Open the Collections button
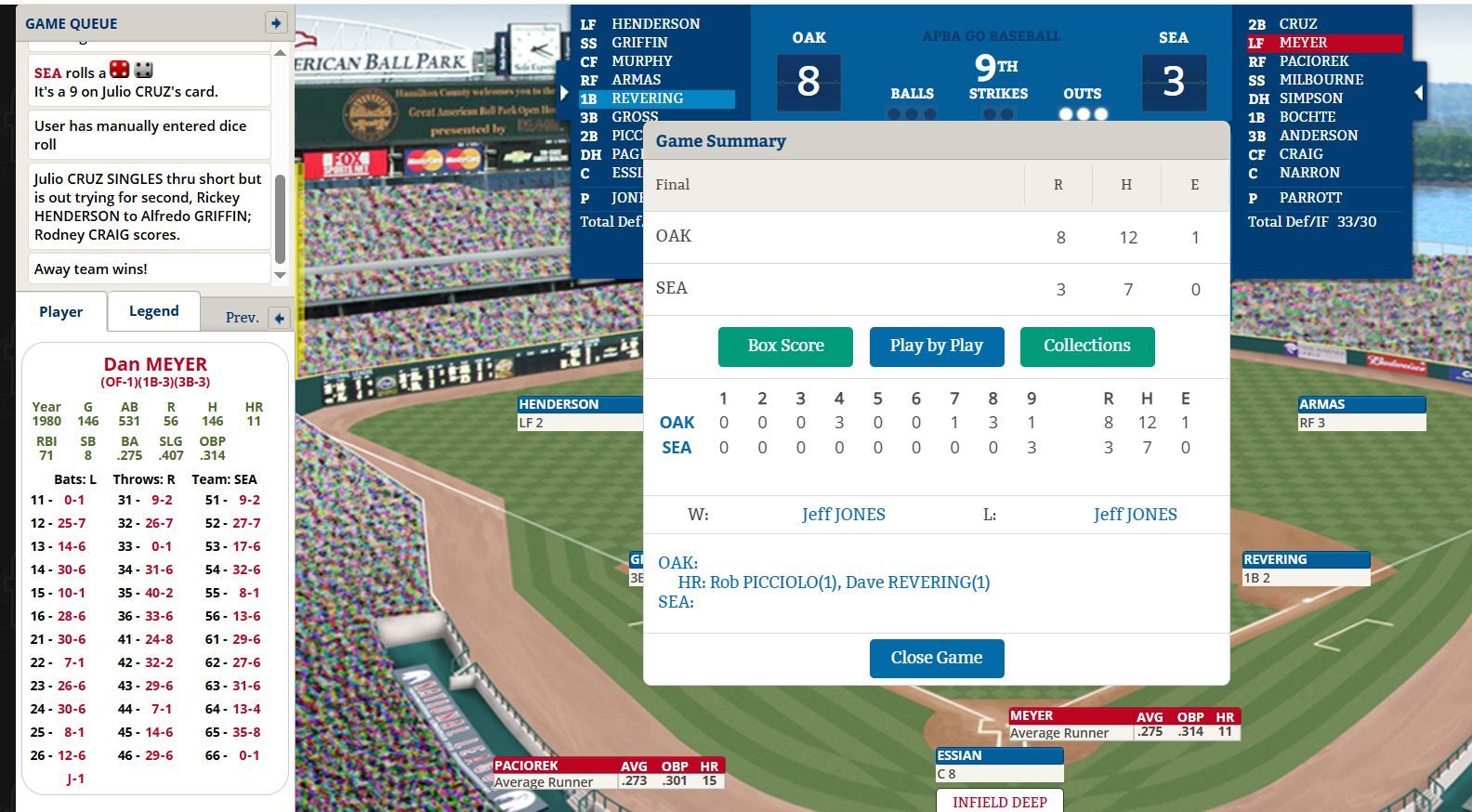Viewport: 1472px width, 812px height. [x=1087, y=346]
